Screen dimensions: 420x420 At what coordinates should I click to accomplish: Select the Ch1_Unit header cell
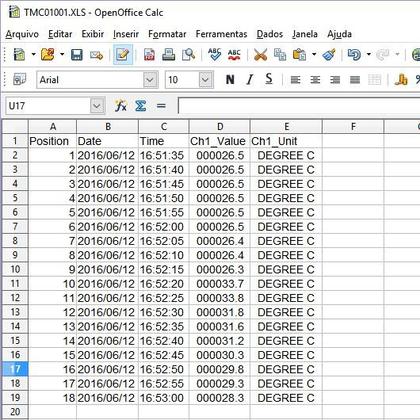286,141
